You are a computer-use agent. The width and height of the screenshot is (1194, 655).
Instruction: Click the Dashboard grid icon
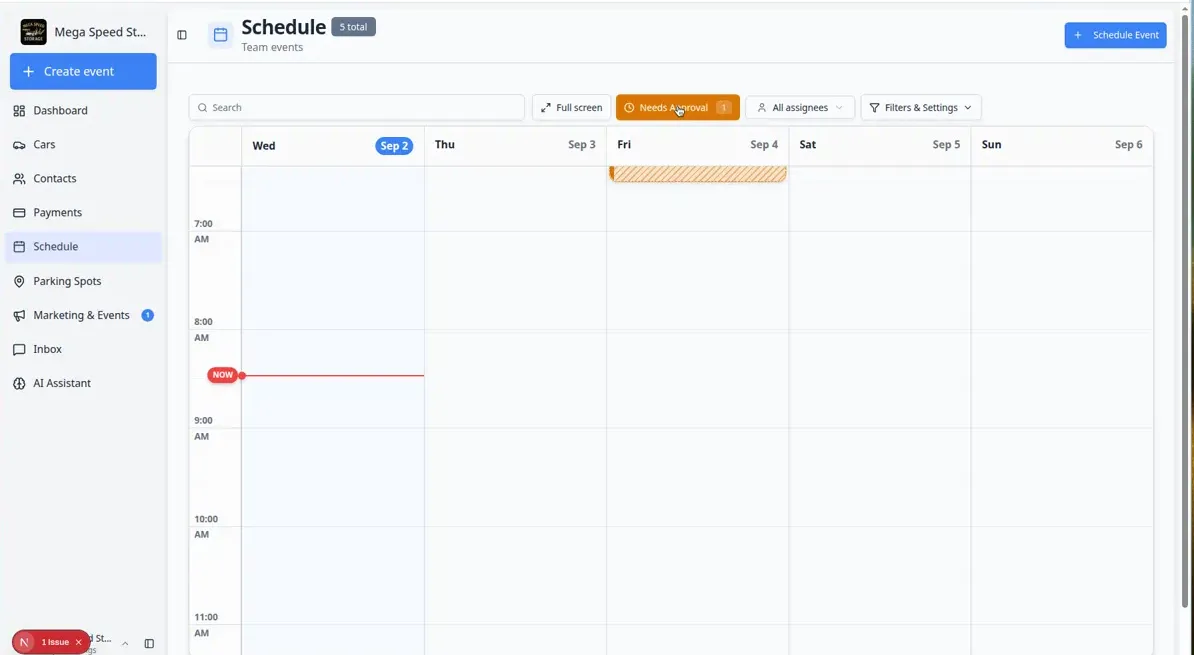19,110
